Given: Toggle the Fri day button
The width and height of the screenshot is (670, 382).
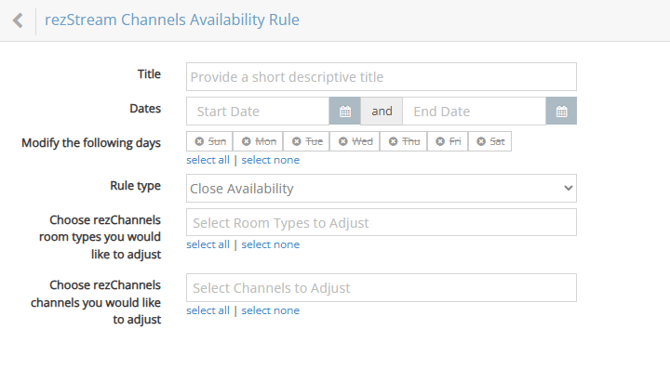Looking at the screenshot, I should (448, 141).
